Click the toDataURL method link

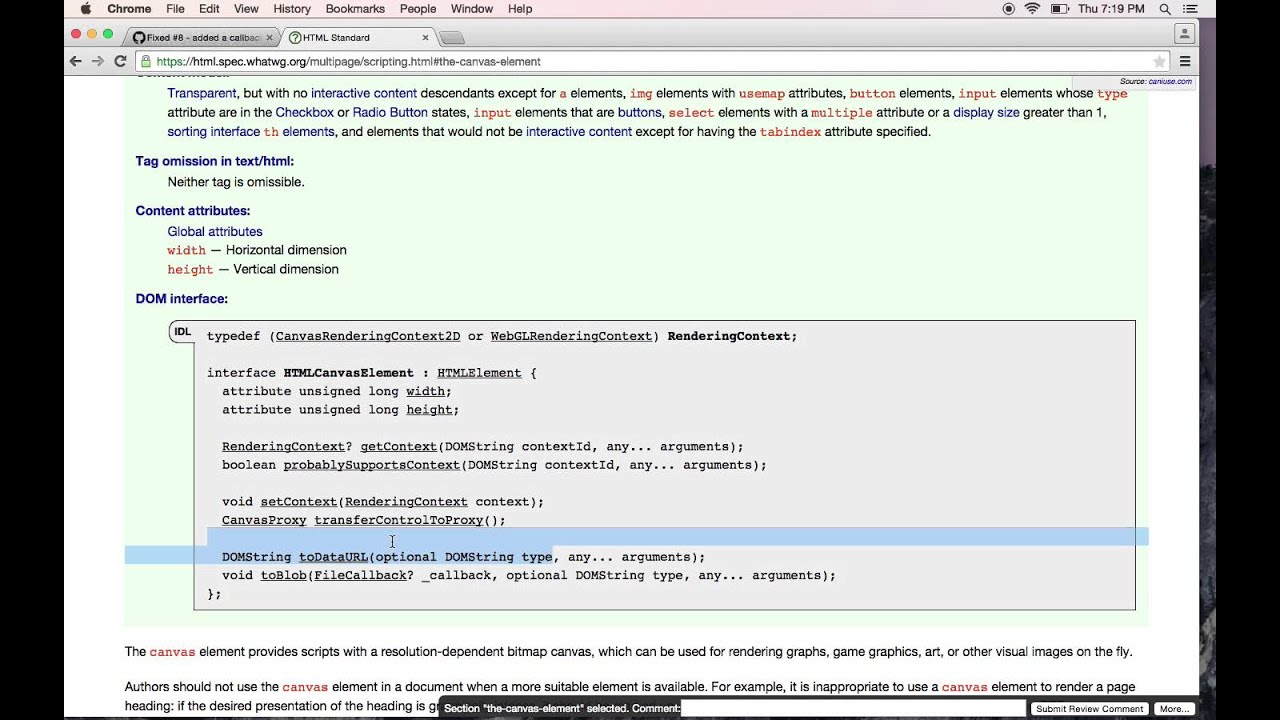[333, 557]
